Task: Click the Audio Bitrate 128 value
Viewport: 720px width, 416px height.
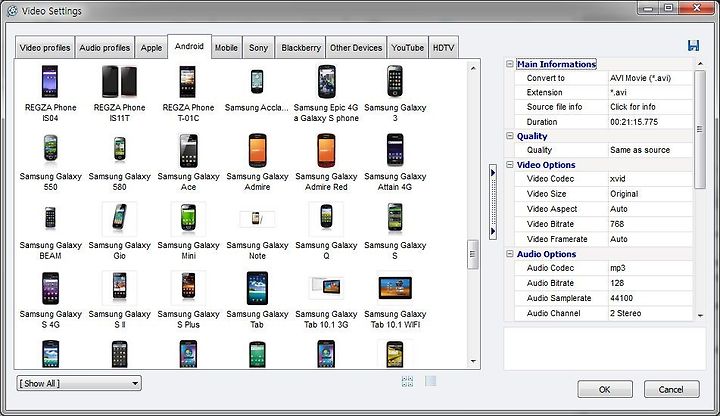Action: pos(650,283)
